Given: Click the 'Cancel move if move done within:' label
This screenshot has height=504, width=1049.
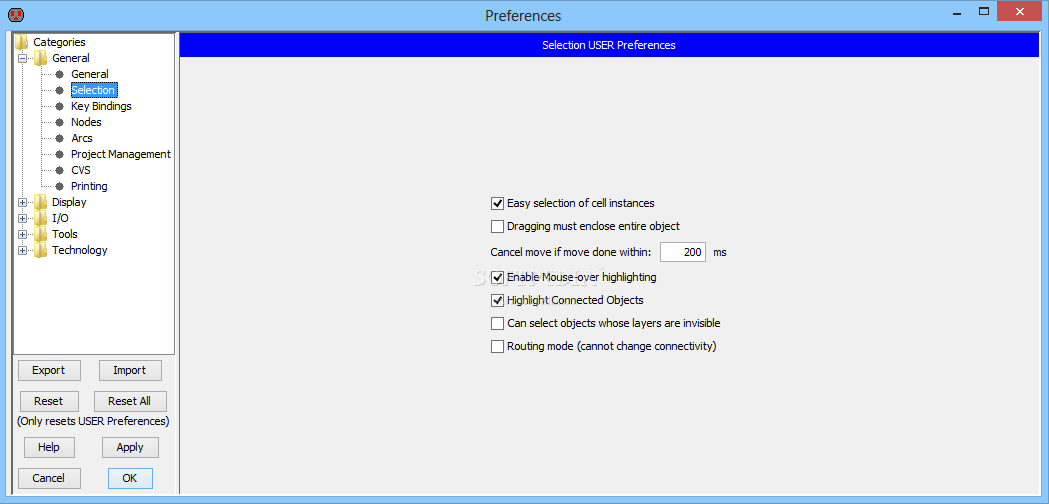Looking at the screenshot, I should pos(571,252).
